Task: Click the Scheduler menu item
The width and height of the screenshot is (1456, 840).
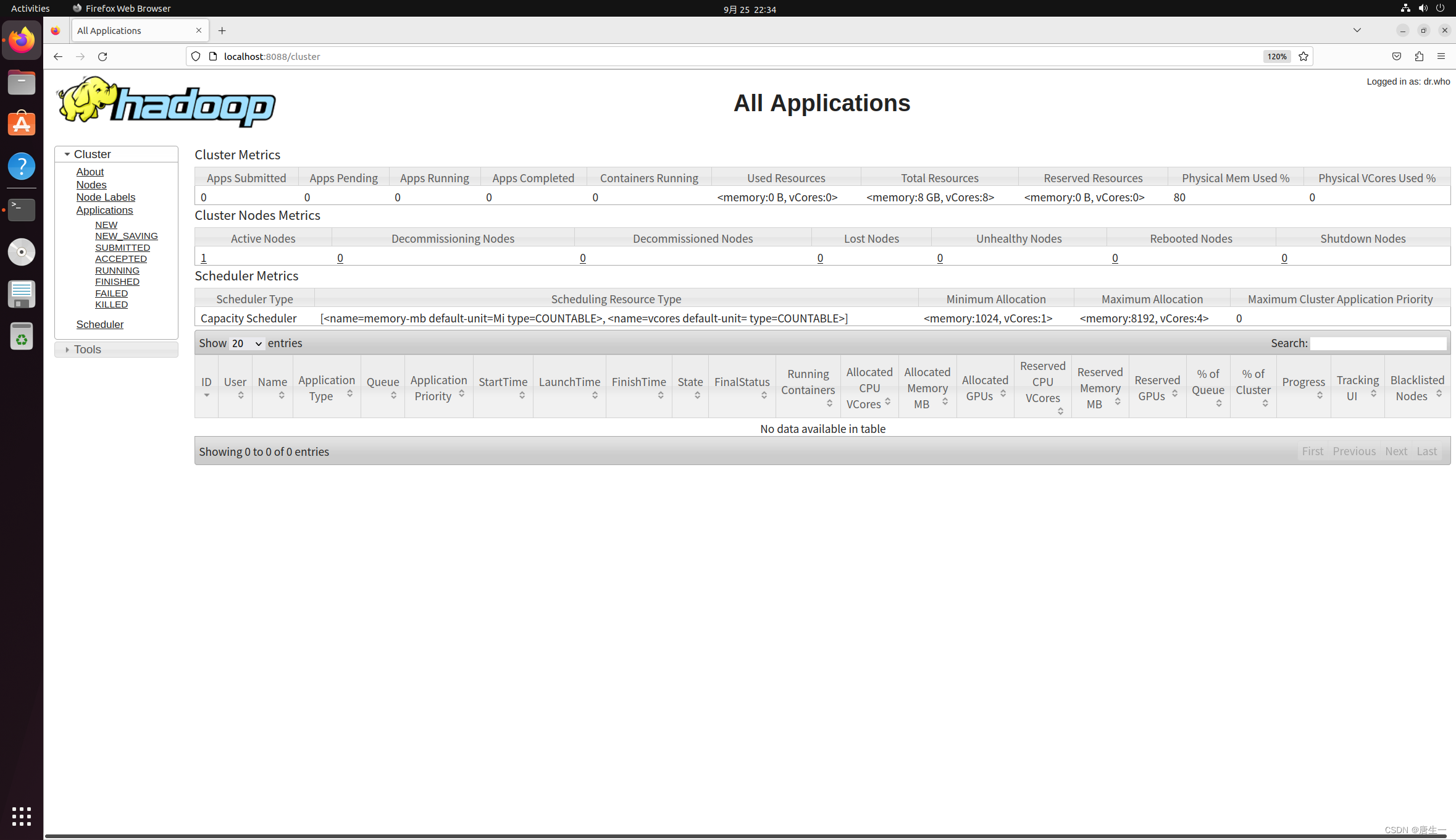Action: point(100,324)
